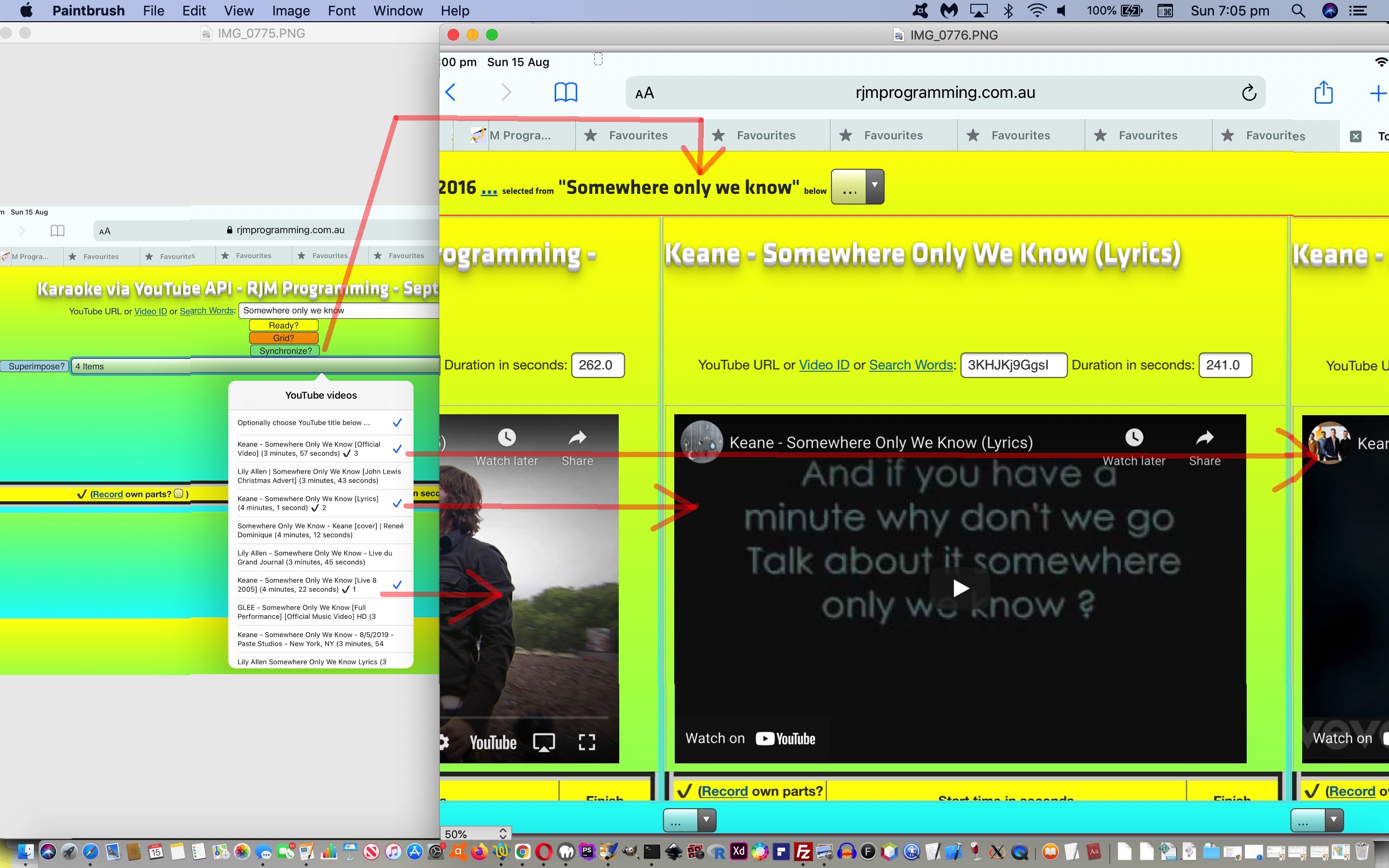Open QuickTime Player in dock
Screen dimensions: 1389x868
tap(1020, 852)
